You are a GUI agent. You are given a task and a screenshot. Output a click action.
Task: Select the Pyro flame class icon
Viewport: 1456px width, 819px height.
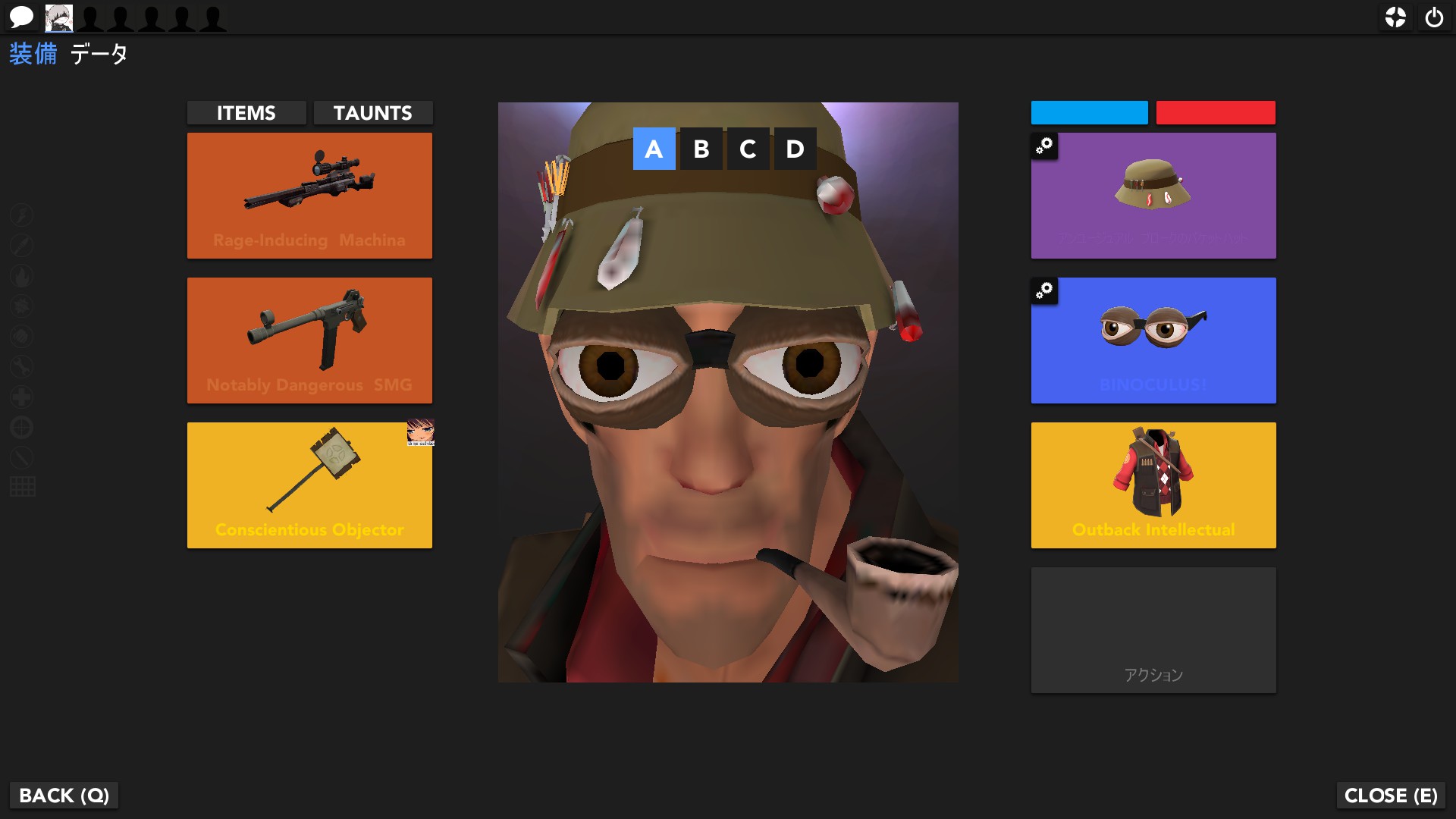22,276
